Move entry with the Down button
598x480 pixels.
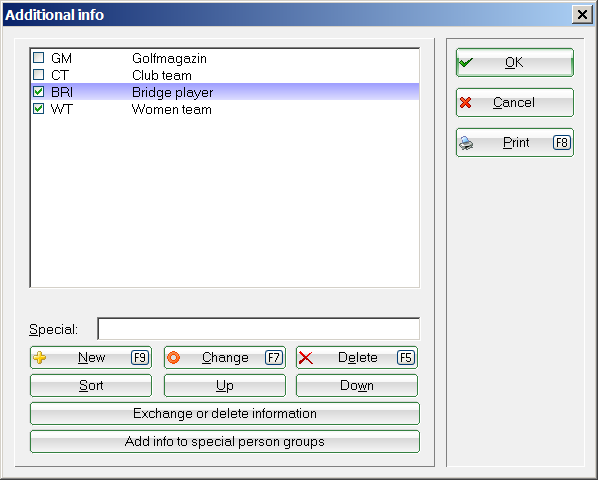point(357,385)
